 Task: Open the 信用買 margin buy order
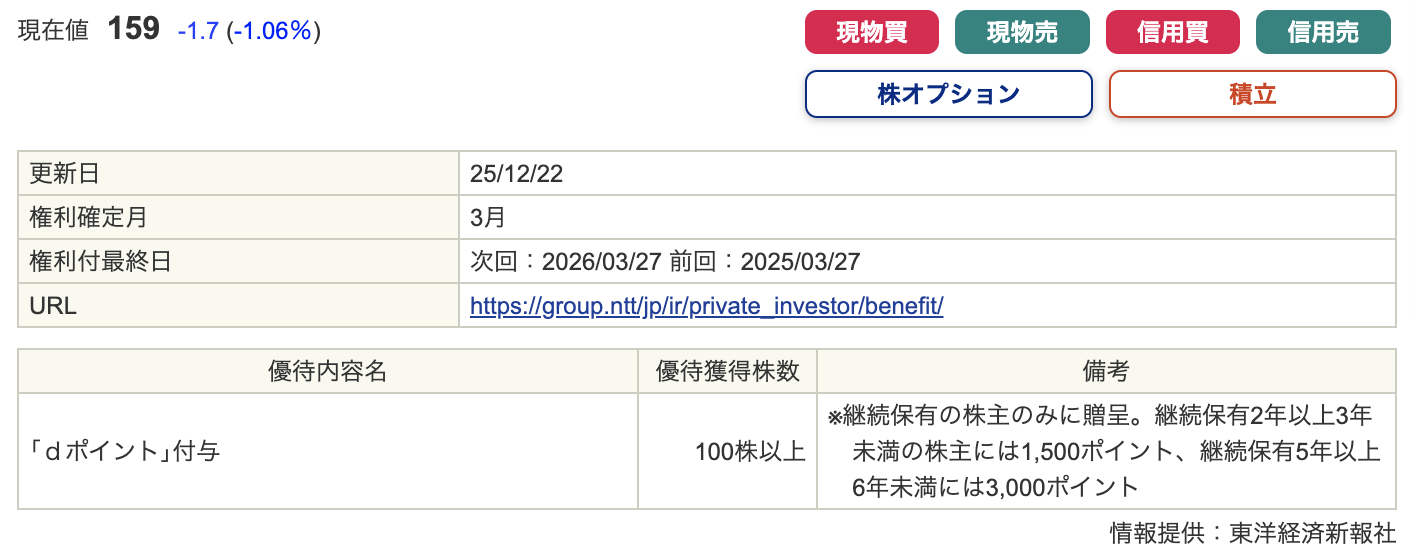(1172, 32)
